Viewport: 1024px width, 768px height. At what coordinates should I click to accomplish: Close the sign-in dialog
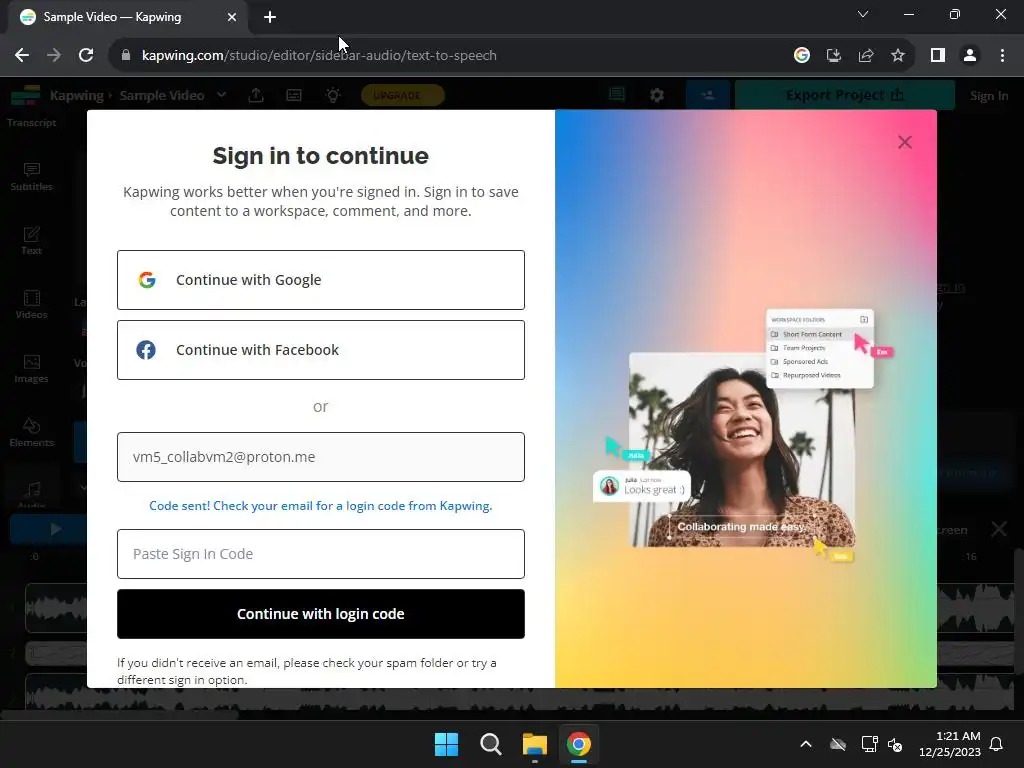point(904,142)
